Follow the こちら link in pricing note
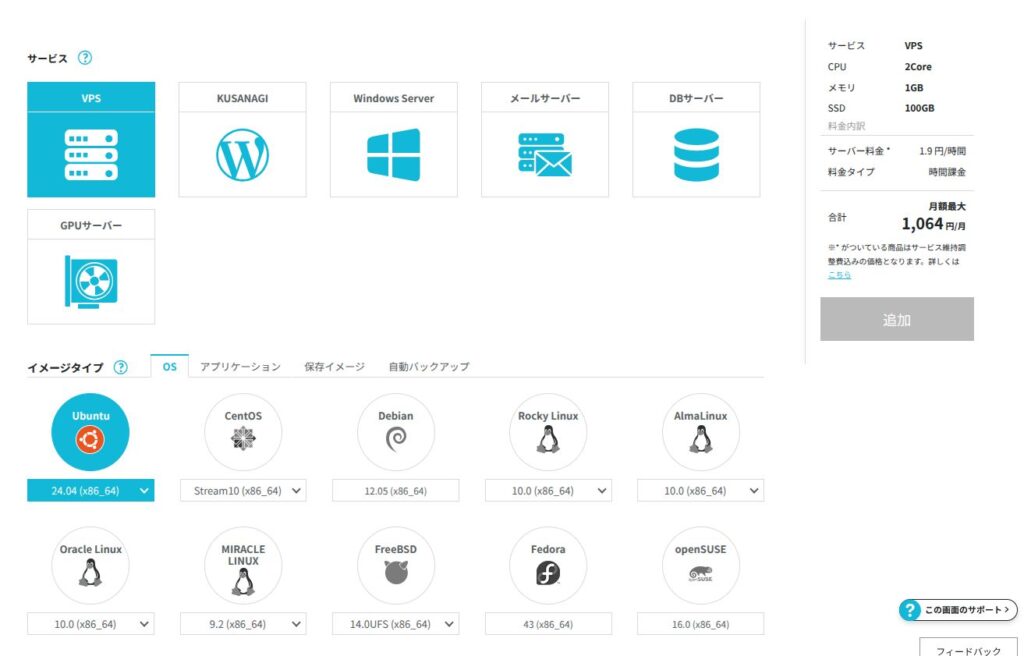 coord(839,275)
